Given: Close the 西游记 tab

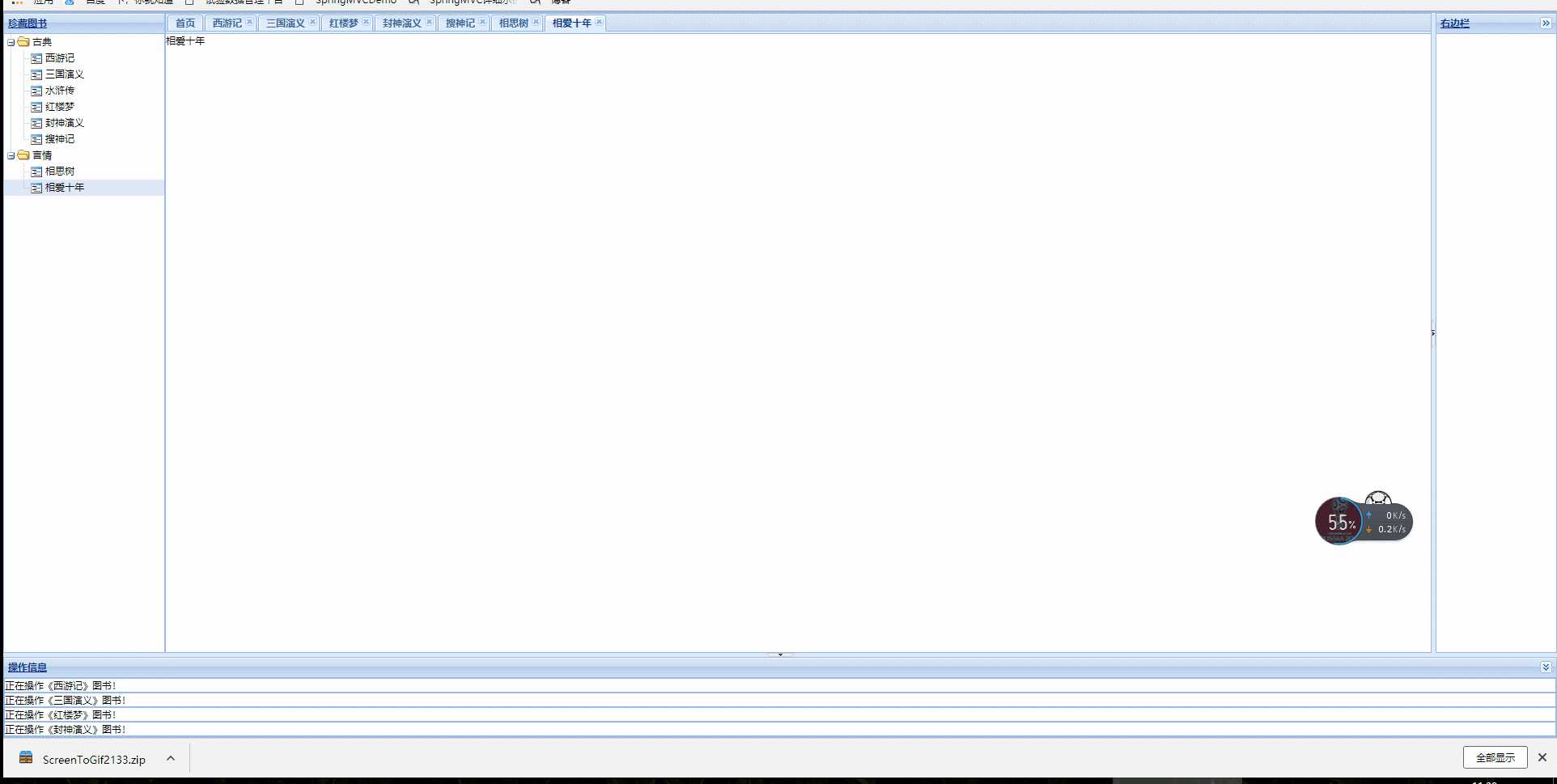Looking at the screenshot, I should [249, 22].
